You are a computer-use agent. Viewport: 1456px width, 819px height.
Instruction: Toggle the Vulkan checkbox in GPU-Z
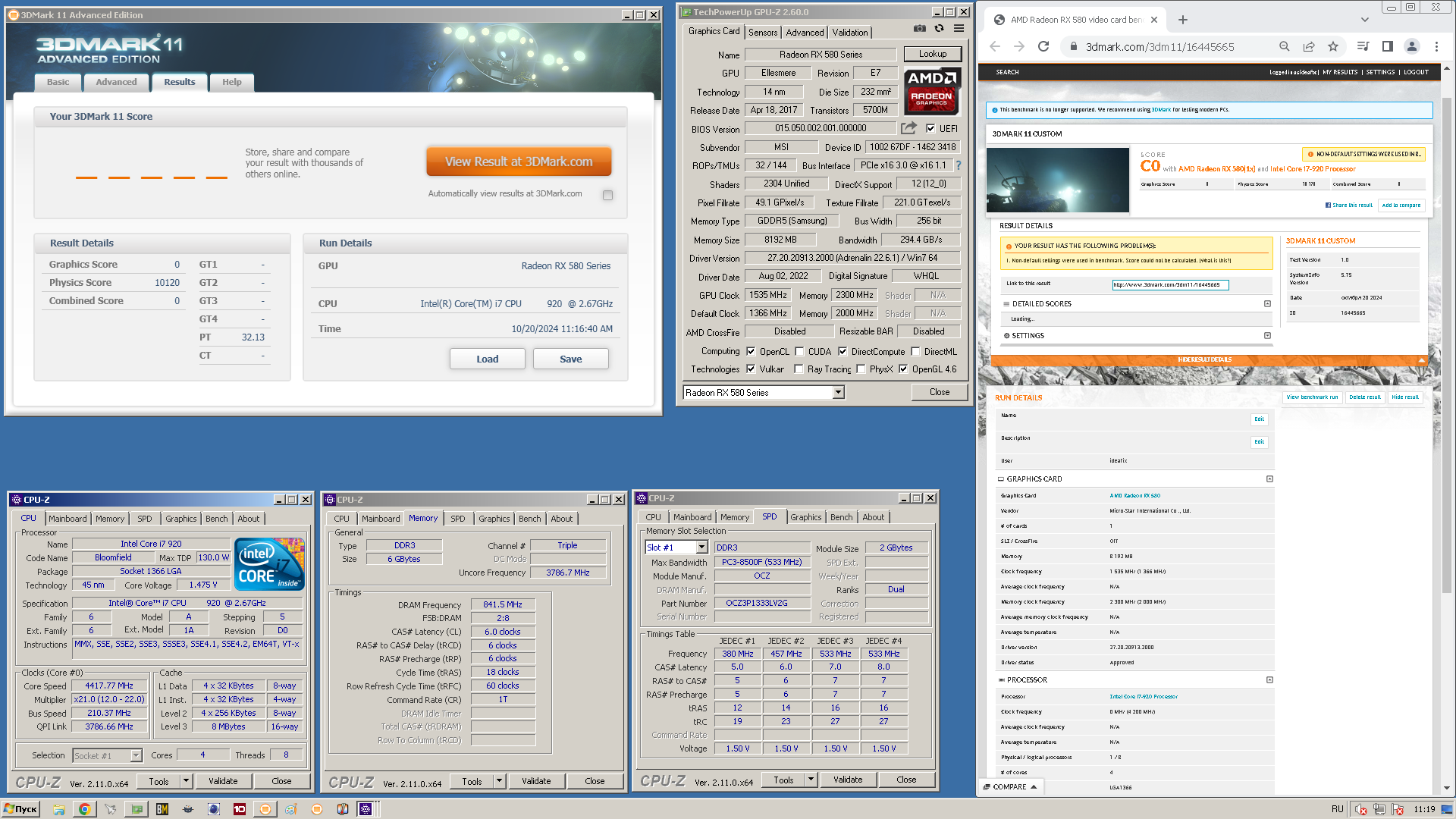pos(751,369)
